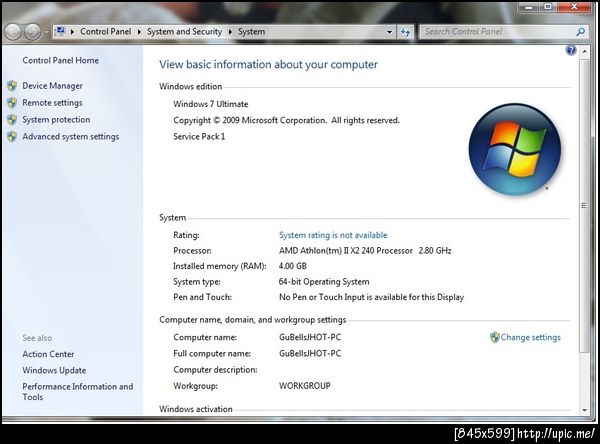Click the scroll up arrow

click(x=584, y=51)
